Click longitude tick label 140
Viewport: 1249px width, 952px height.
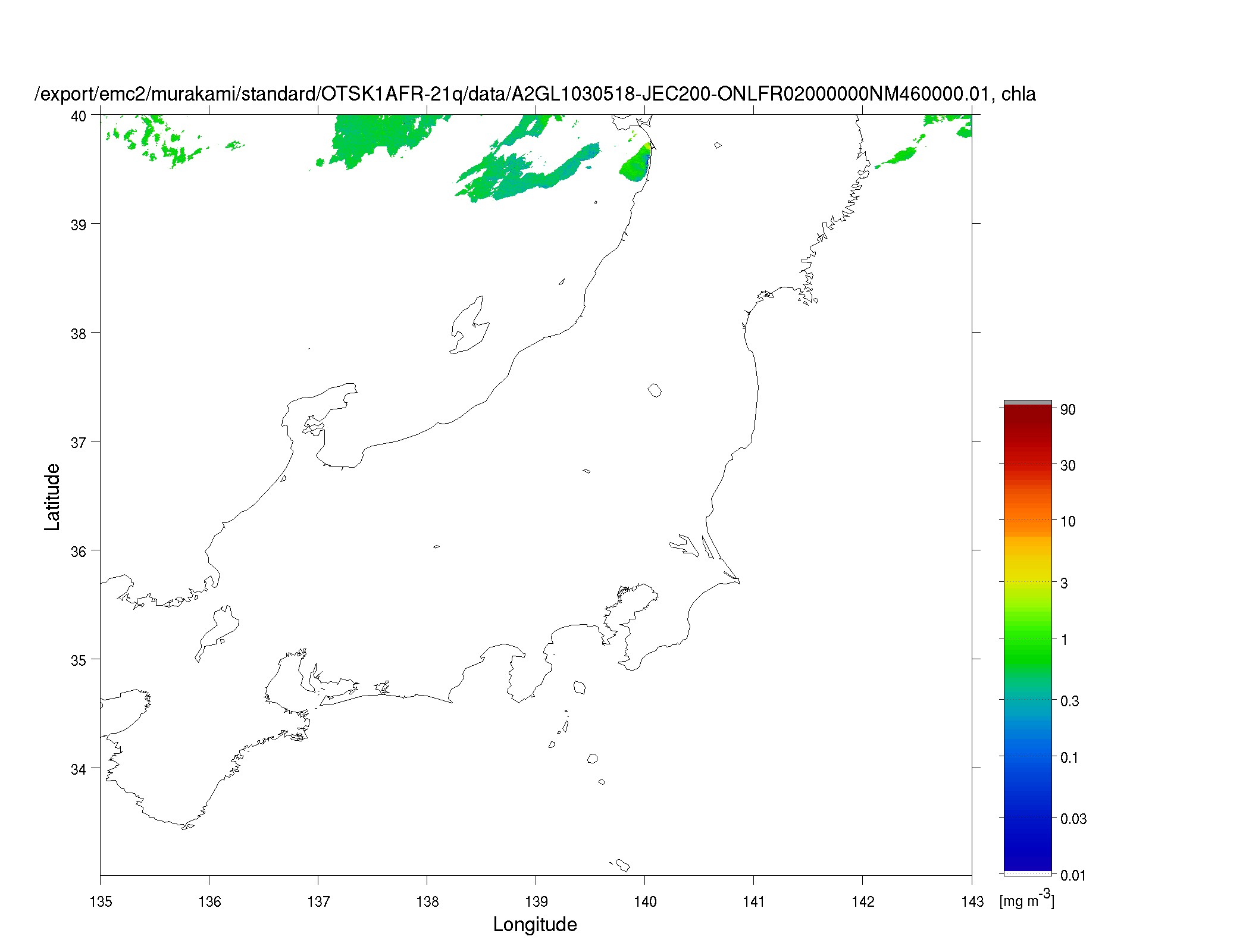[x=645, y=901]
